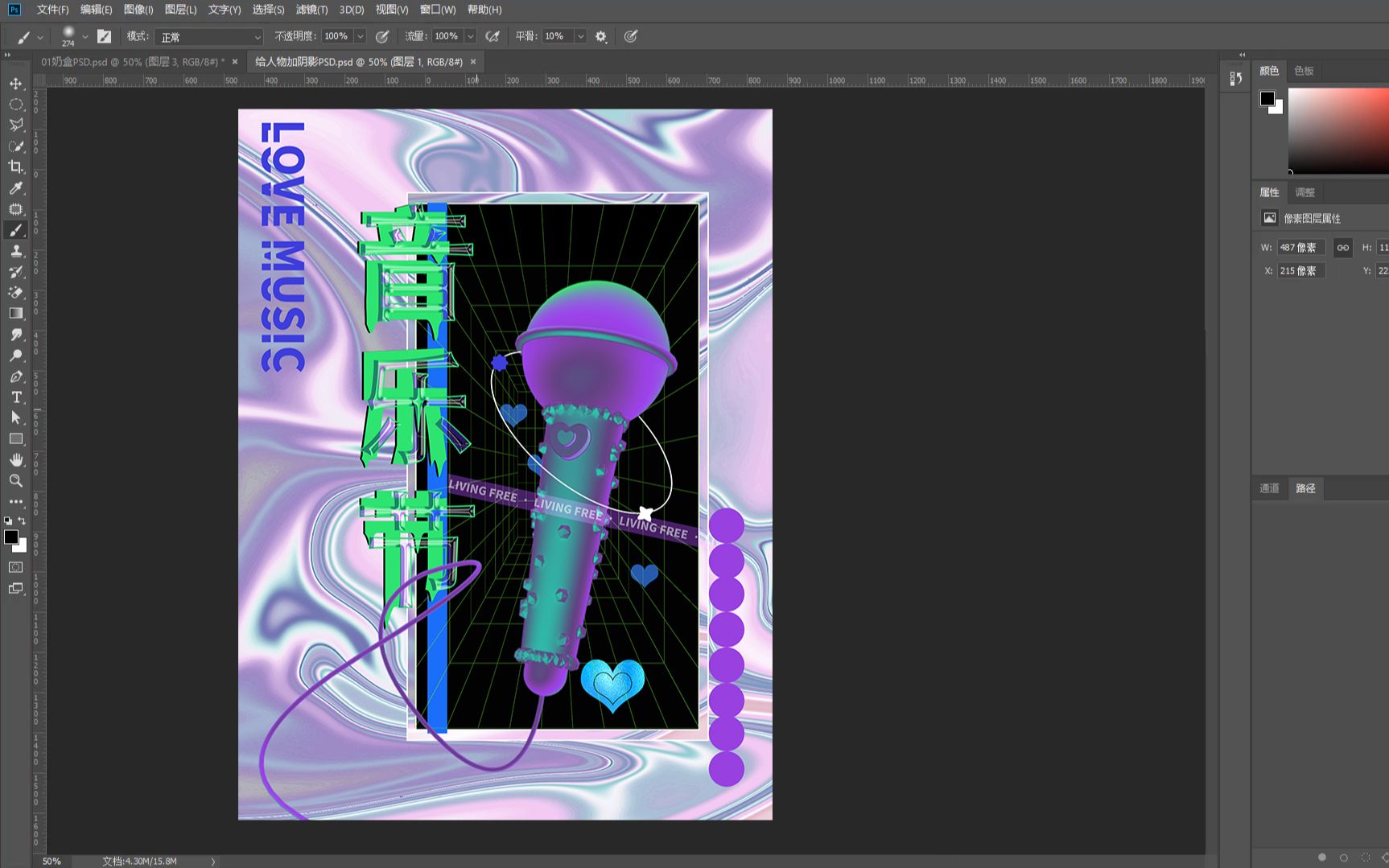
Task: Toggle the brush settings panel
Action: point(104,36)
